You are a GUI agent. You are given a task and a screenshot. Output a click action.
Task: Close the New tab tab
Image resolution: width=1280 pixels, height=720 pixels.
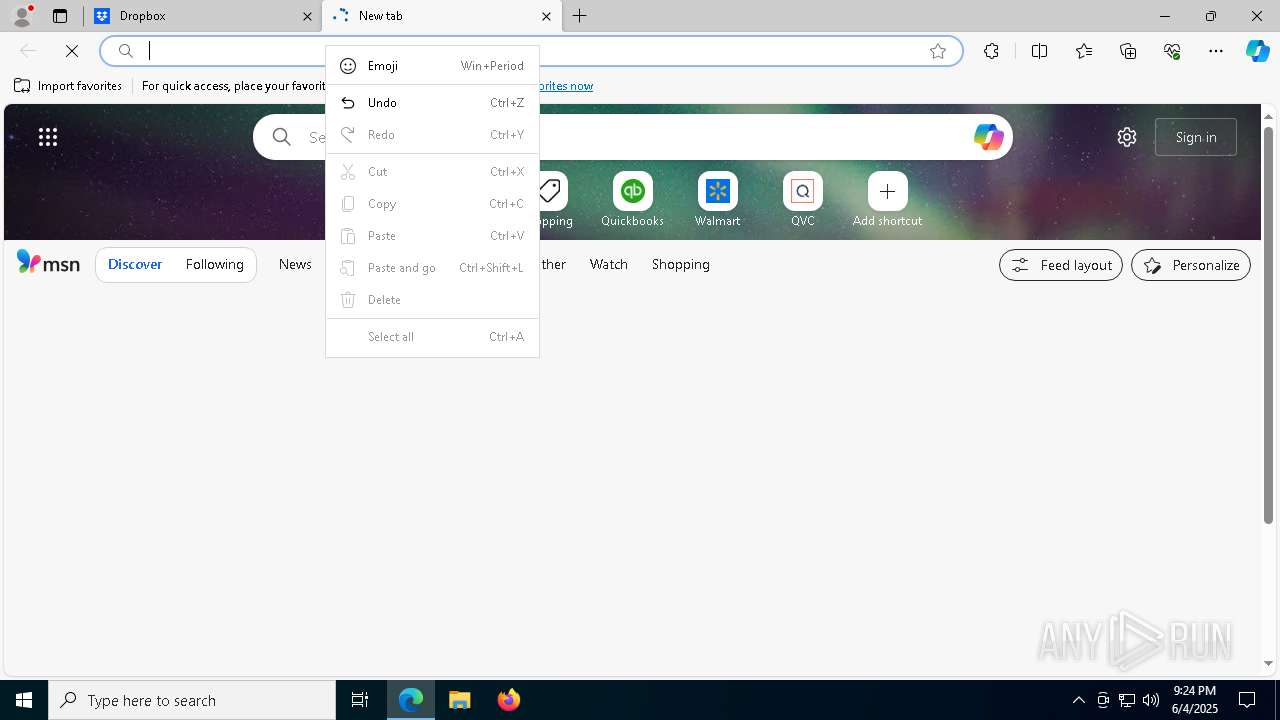click(546, 16)
